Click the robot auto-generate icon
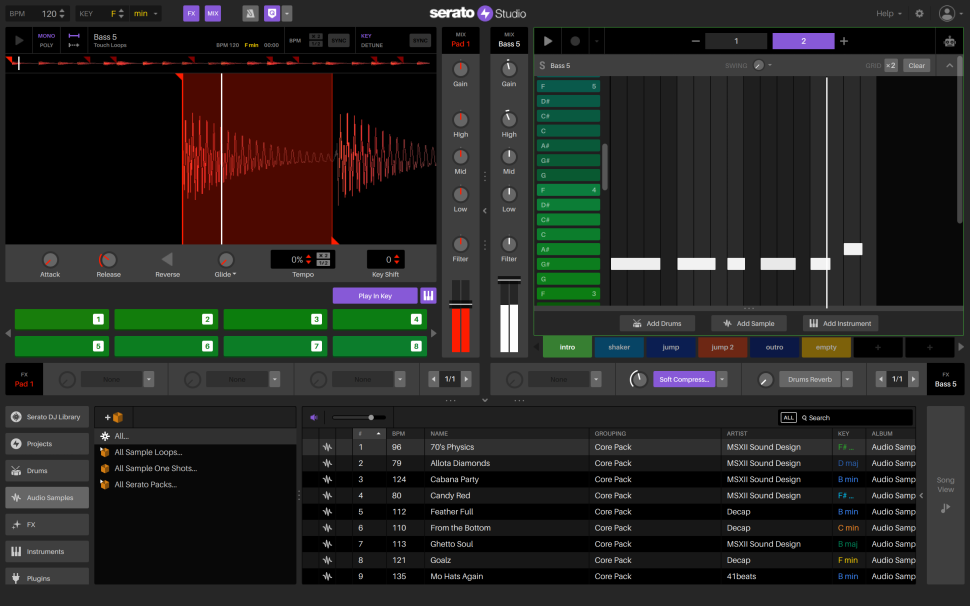This screenshot has height=606, width=970. click(949, 41)
